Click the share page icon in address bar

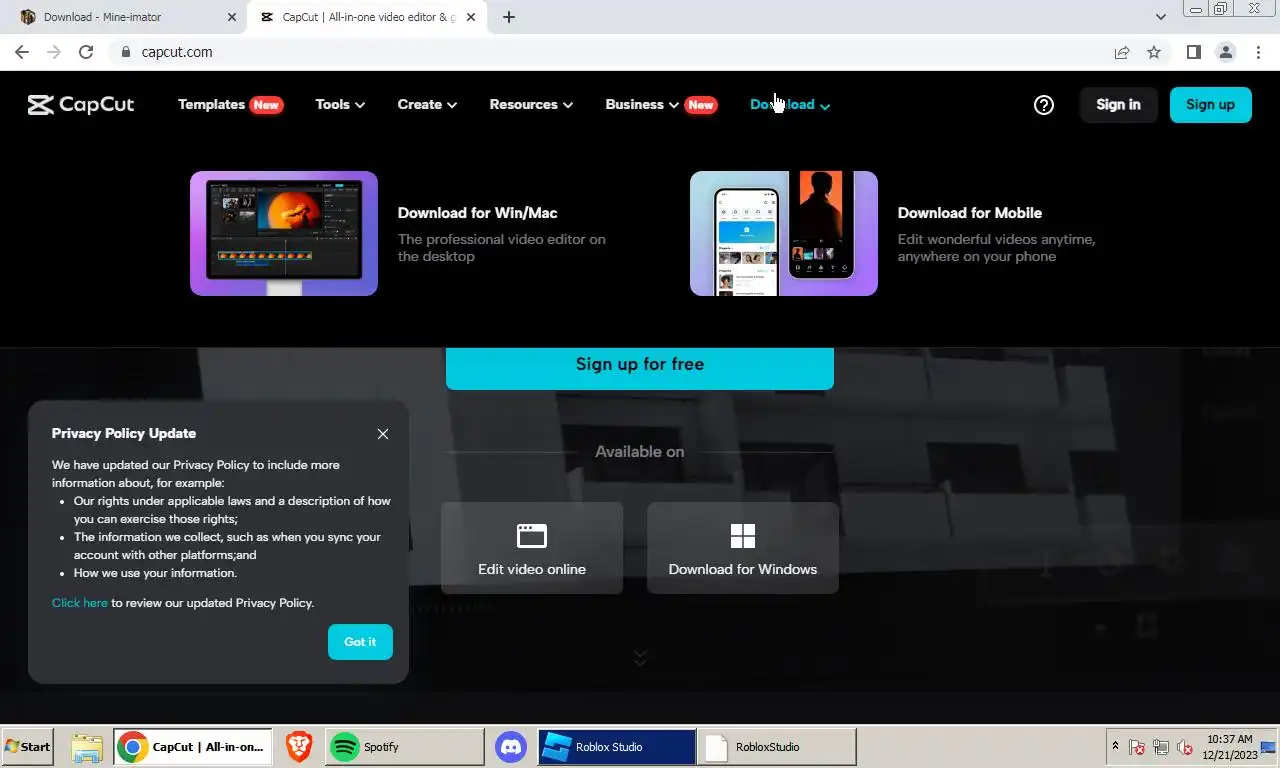1122,52
